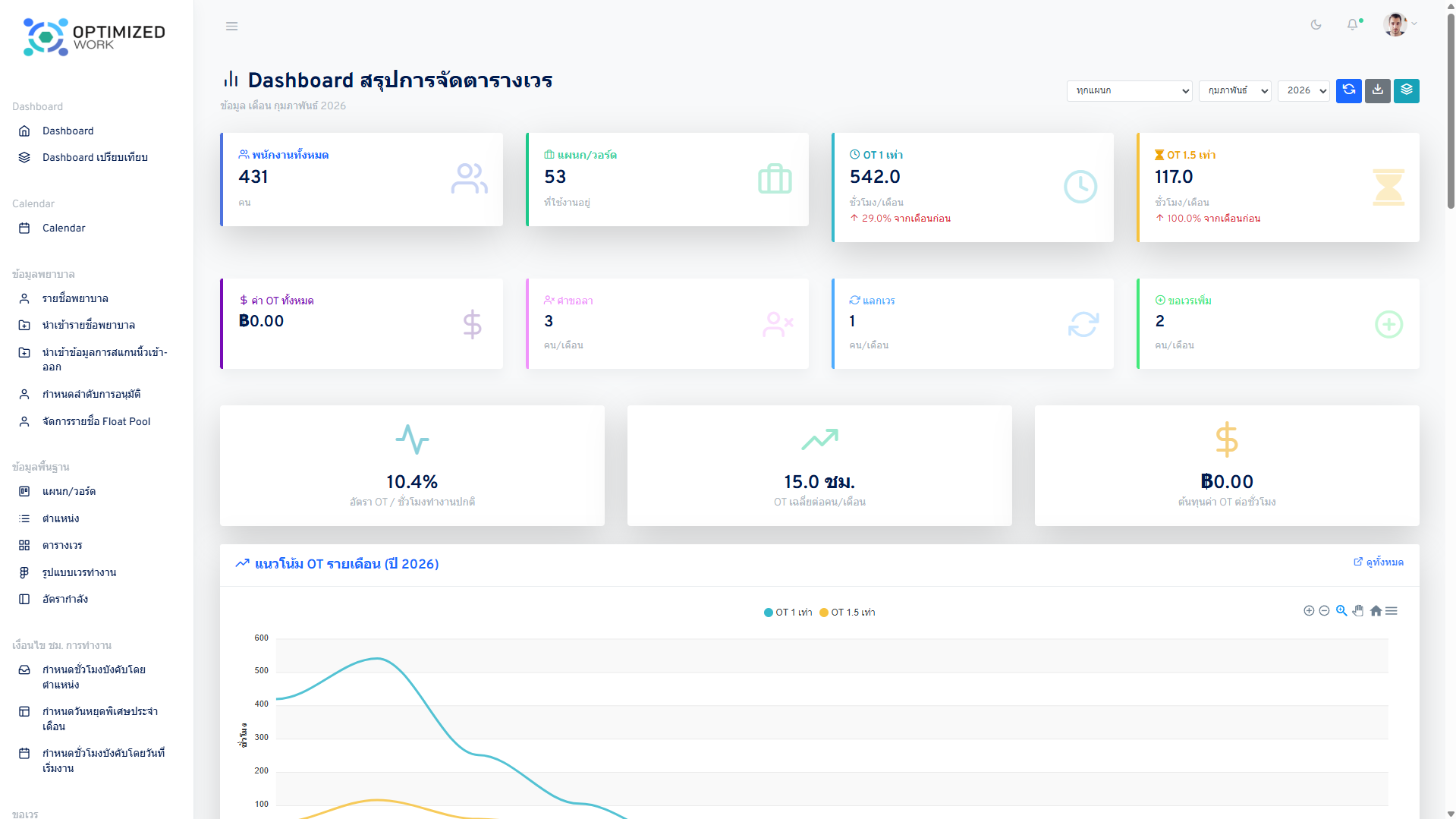
Task: Click the hamburger menu icon
Action: tap(231, 27)
